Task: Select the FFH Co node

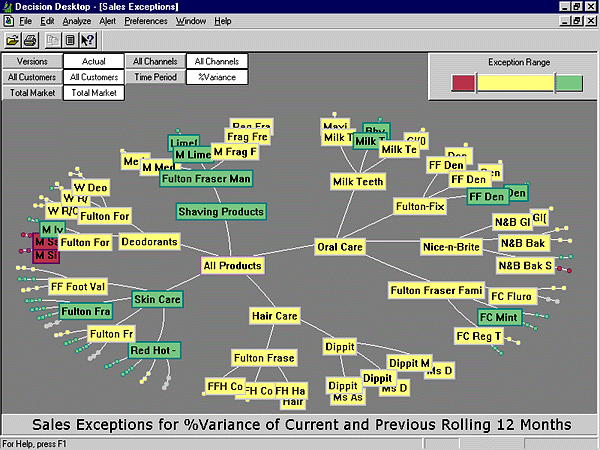Action: [x=225, y=386]
